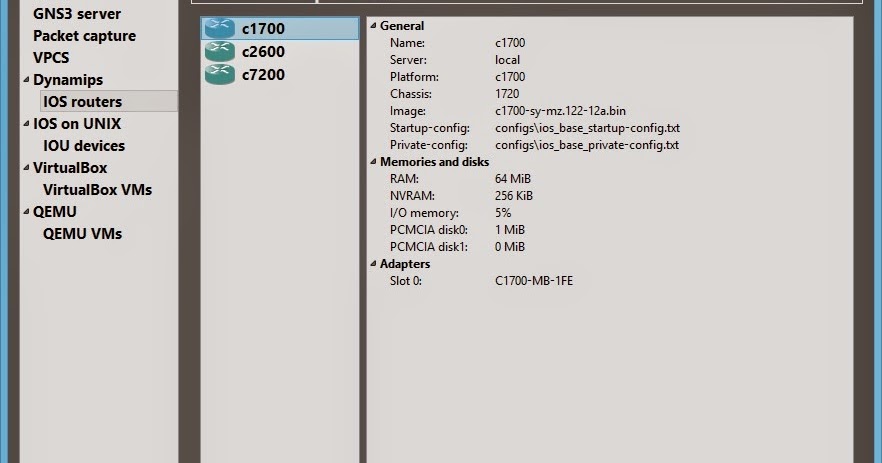Viewport: 882px width, 463px height.
Task: Collapse the Adapters section arrow
Action: [x=373, y=264]
